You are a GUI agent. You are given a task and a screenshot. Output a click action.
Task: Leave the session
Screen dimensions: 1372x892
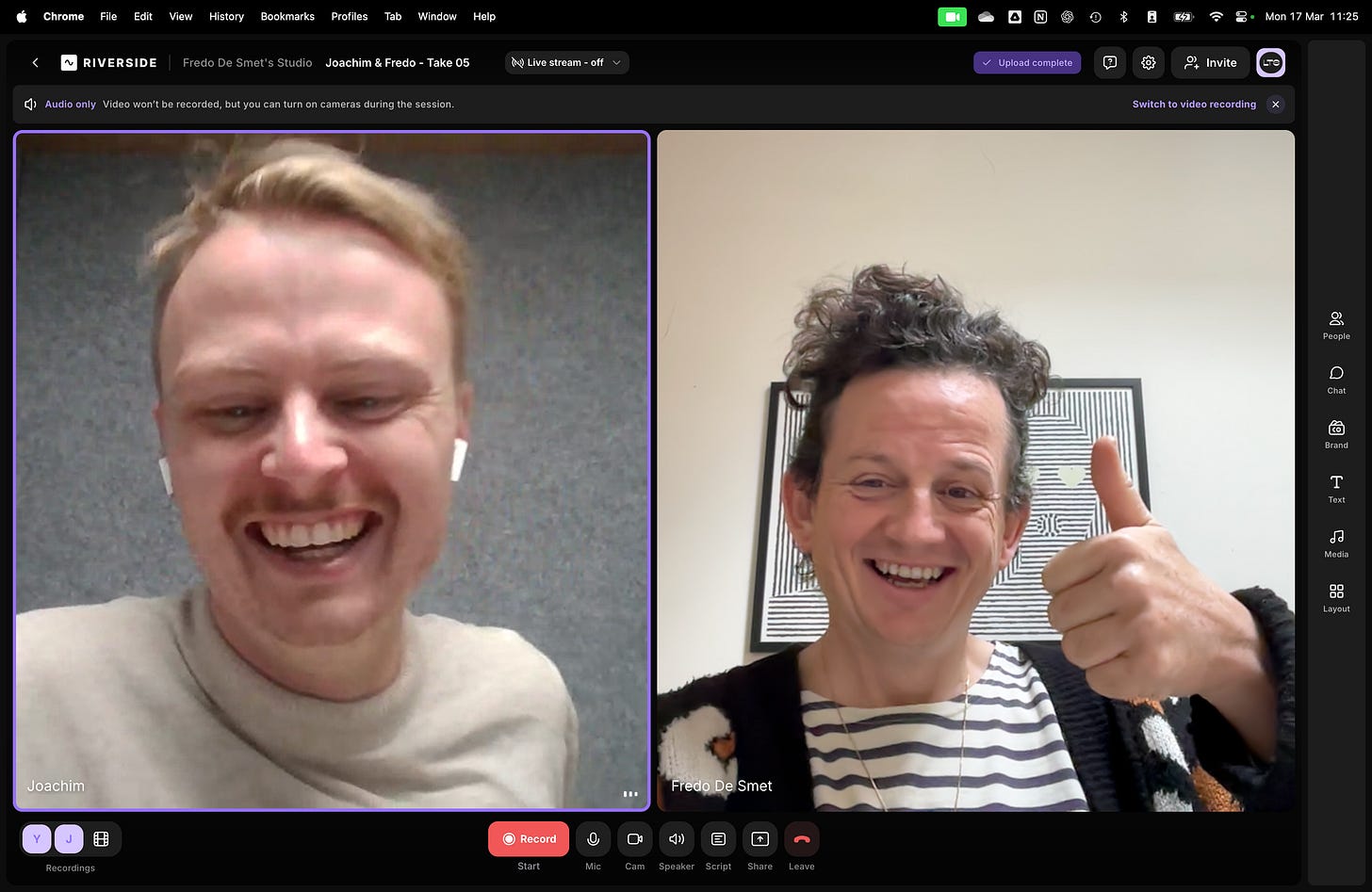pyautogui.click(x=802, y=838)
